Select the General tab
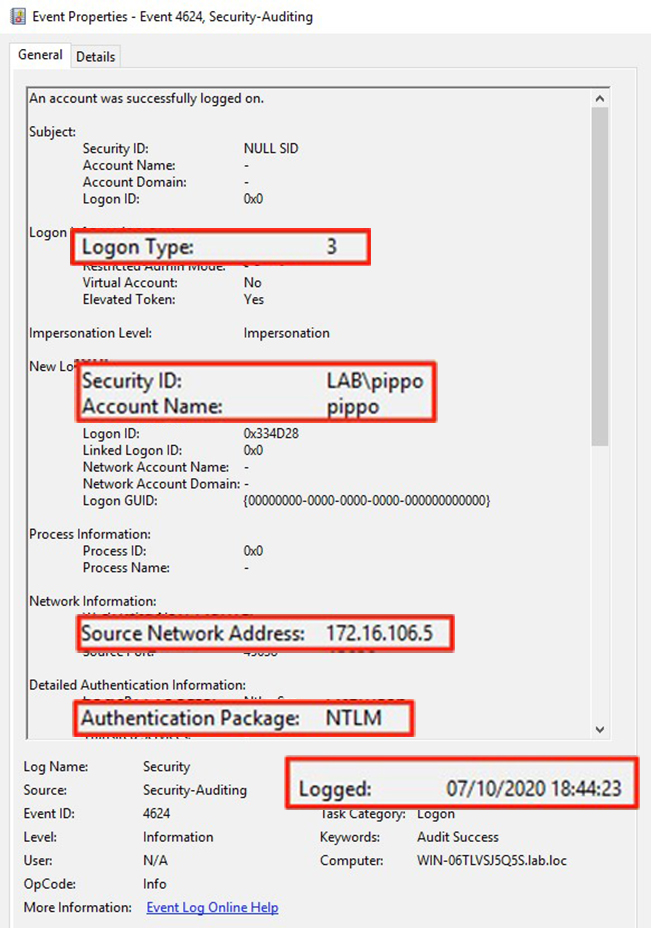651x928 pixels. click(x=40, y=55)
